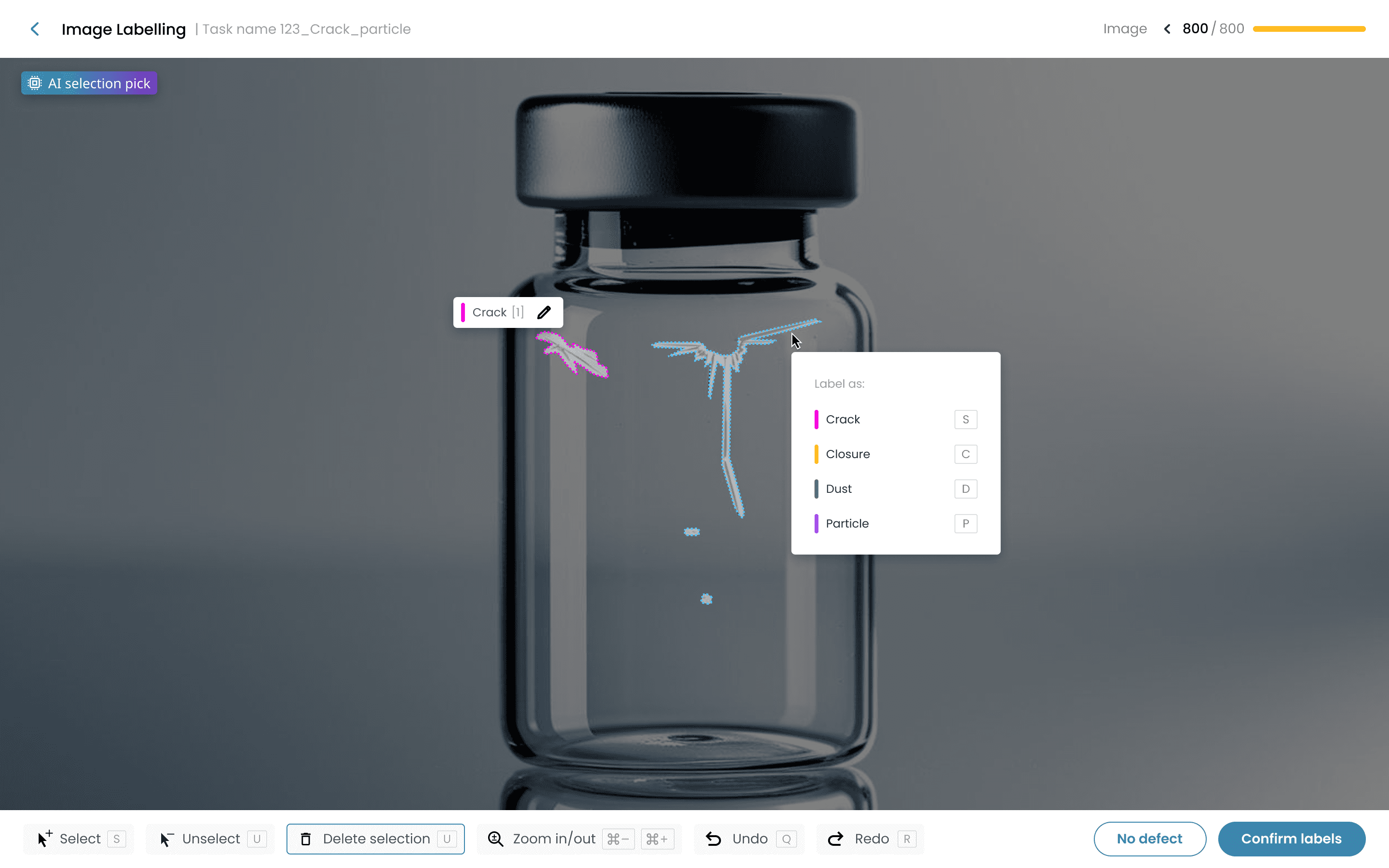Click the yellow image progress bar
Screen dimensions: 1389x868
(x=1309, y=29)
